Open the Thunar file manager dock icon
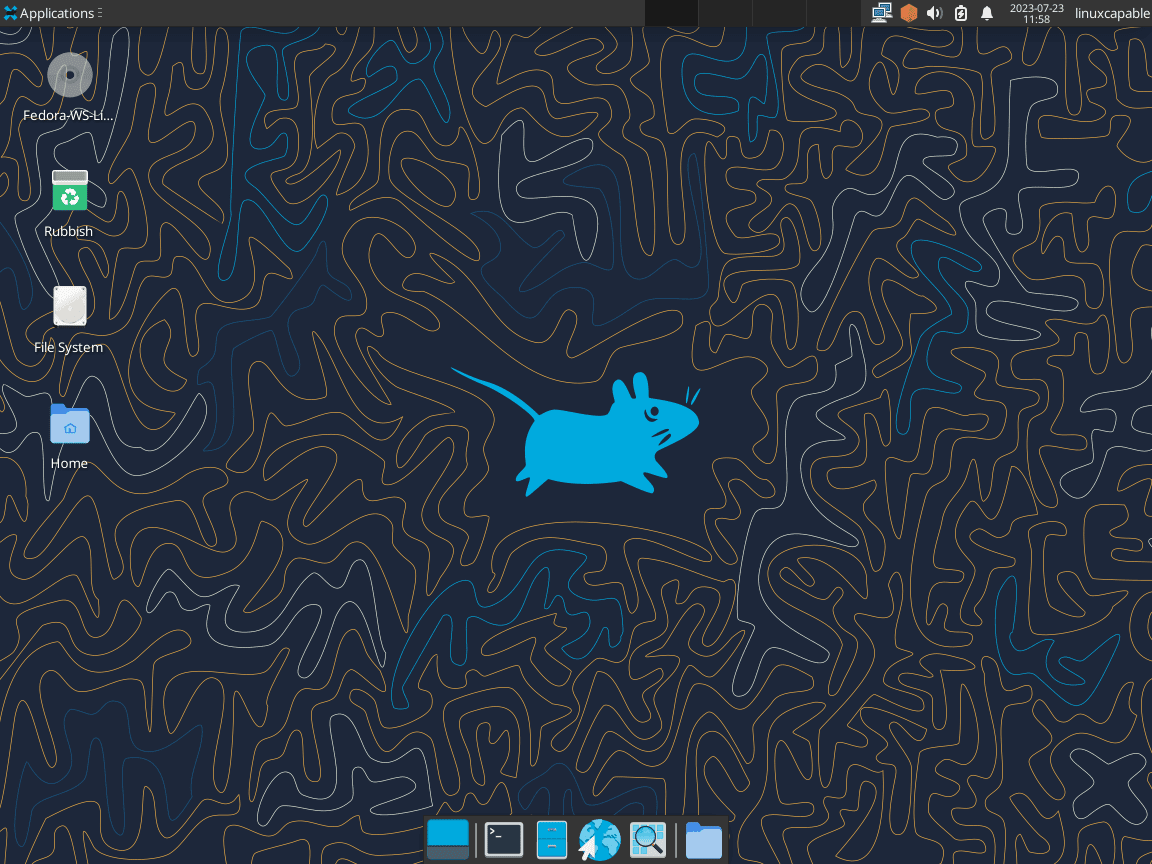 551,839
